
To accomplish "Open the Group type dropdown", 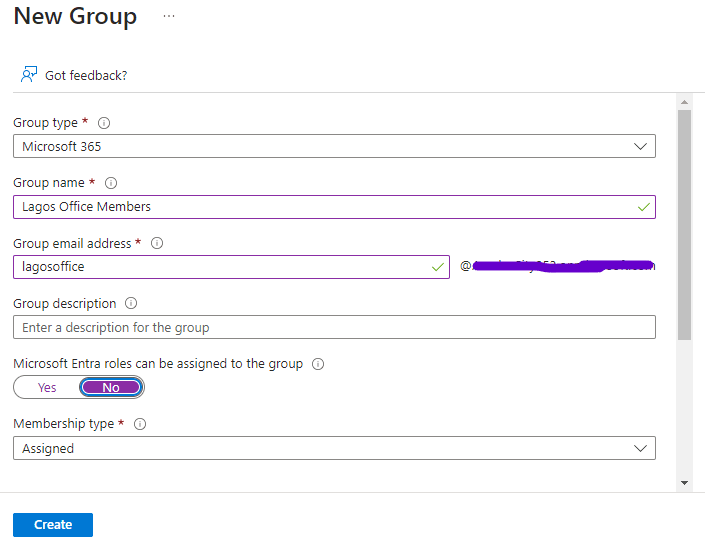I will [334, 147].
